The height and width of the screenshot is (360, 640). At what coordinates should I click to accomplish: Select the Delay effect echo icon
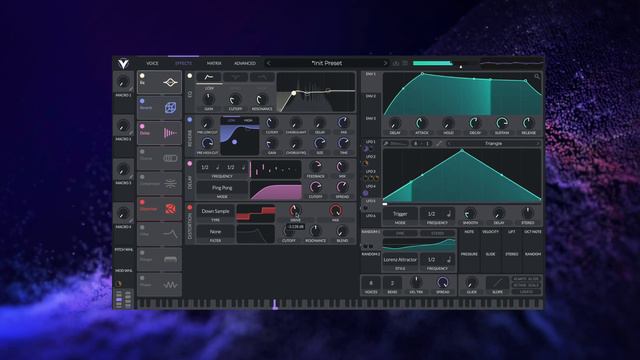(170, 133)
